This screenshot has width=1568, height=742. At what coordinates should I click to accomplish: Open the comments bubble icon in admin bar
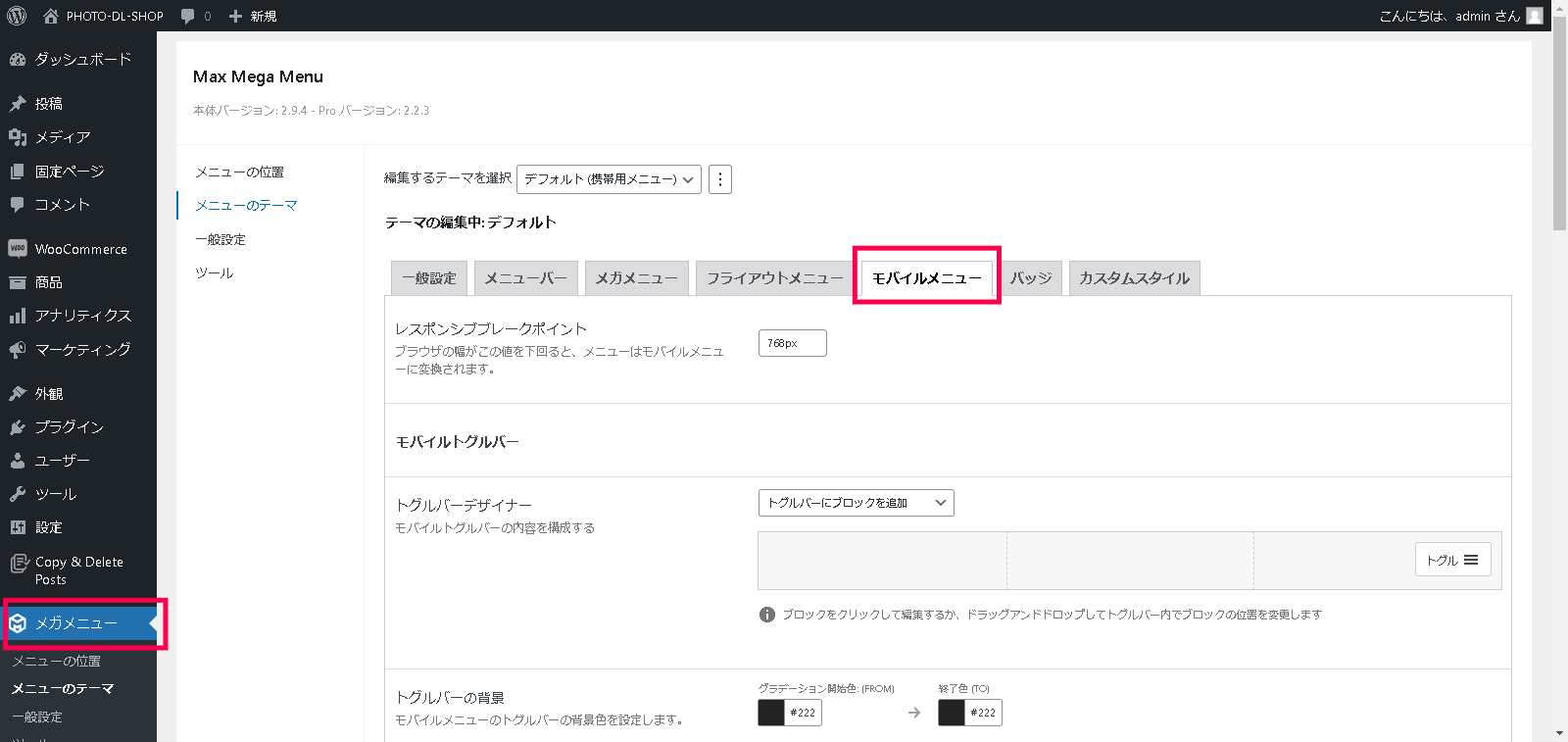188,16
